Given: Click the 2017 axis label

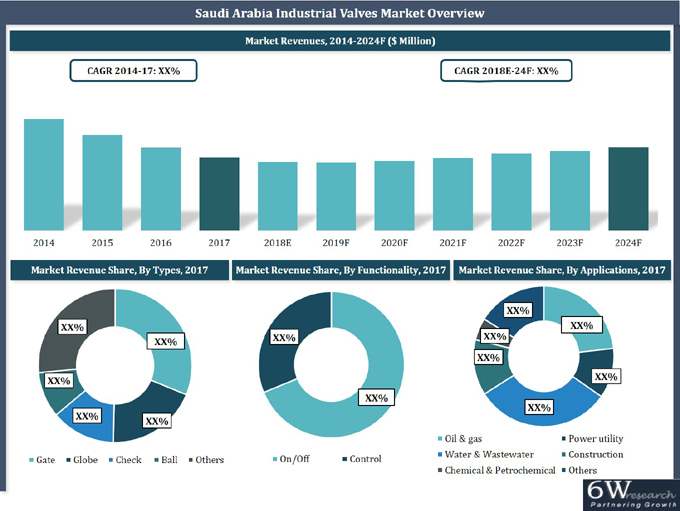Looking at the screenshot, I should coord(219,243).
